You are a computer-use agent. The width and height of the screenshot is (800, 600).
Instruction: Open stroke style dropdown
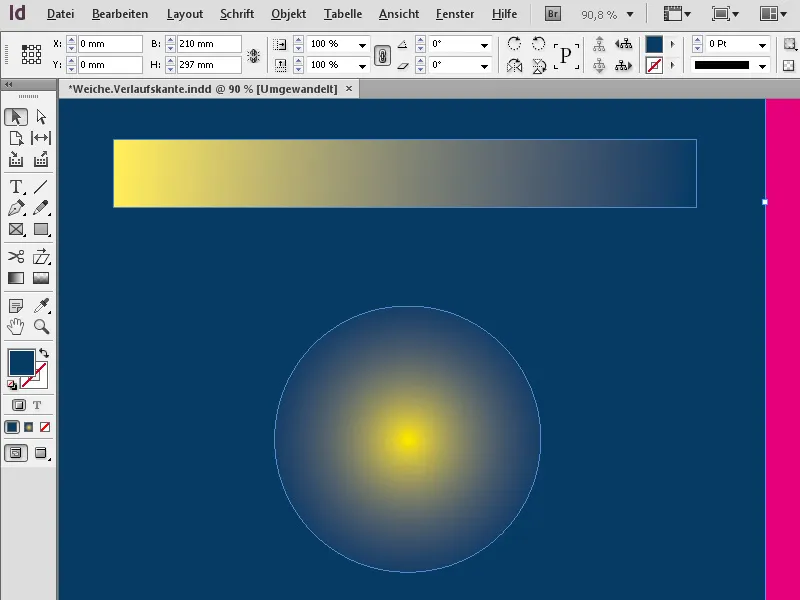click(762, 66)
